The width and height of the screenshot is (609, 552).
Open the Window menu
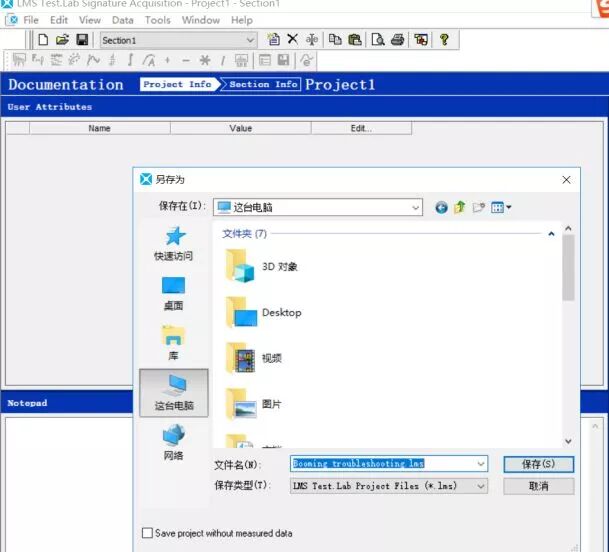click(x=201, y=20)
